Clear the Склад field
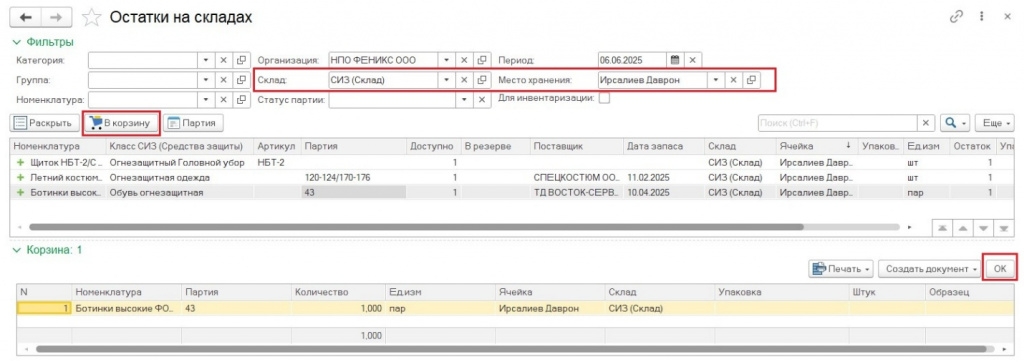Viewport: 1024px width, 362px height. click(x=464, y=80)
